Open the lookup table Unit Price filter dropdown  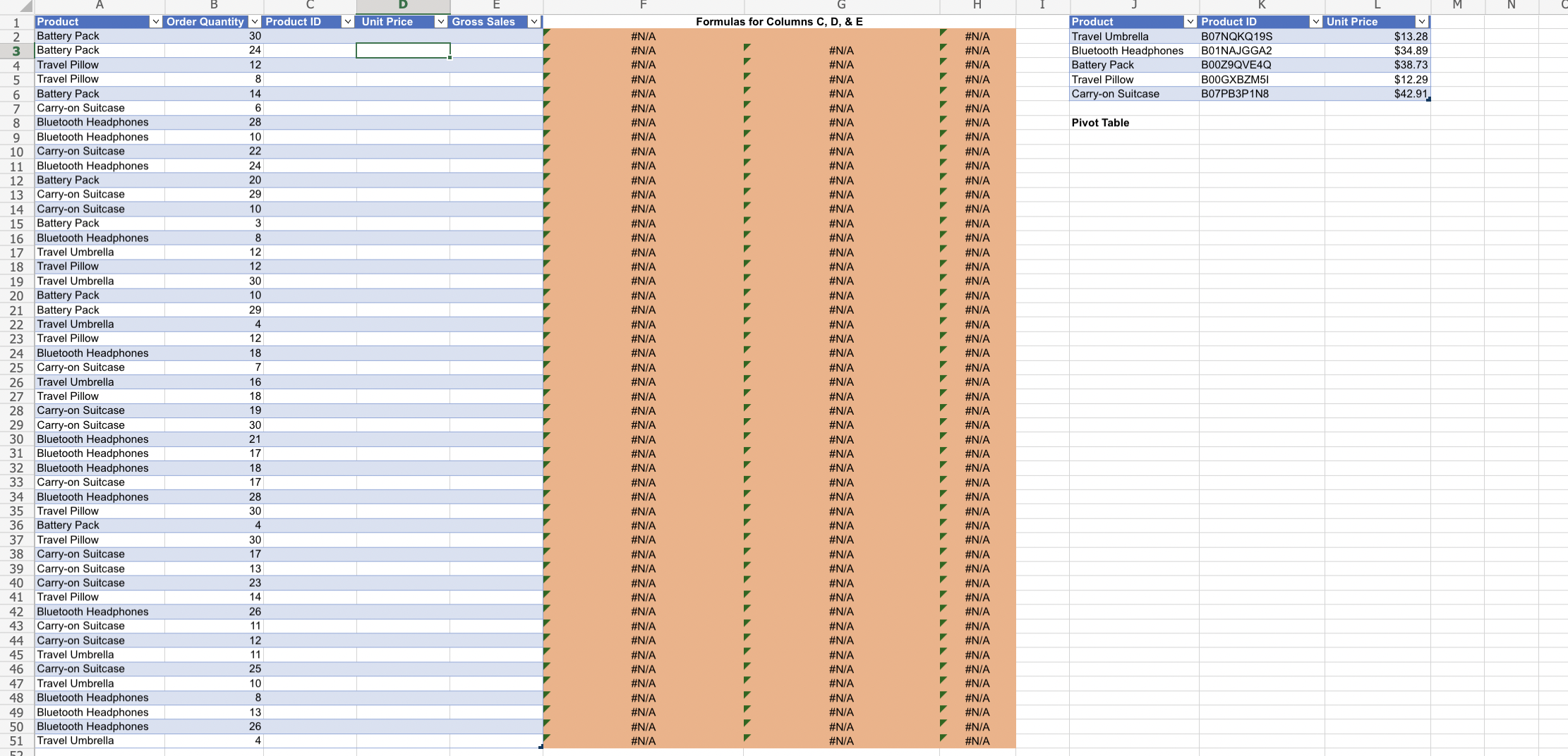click(1421, 22)
